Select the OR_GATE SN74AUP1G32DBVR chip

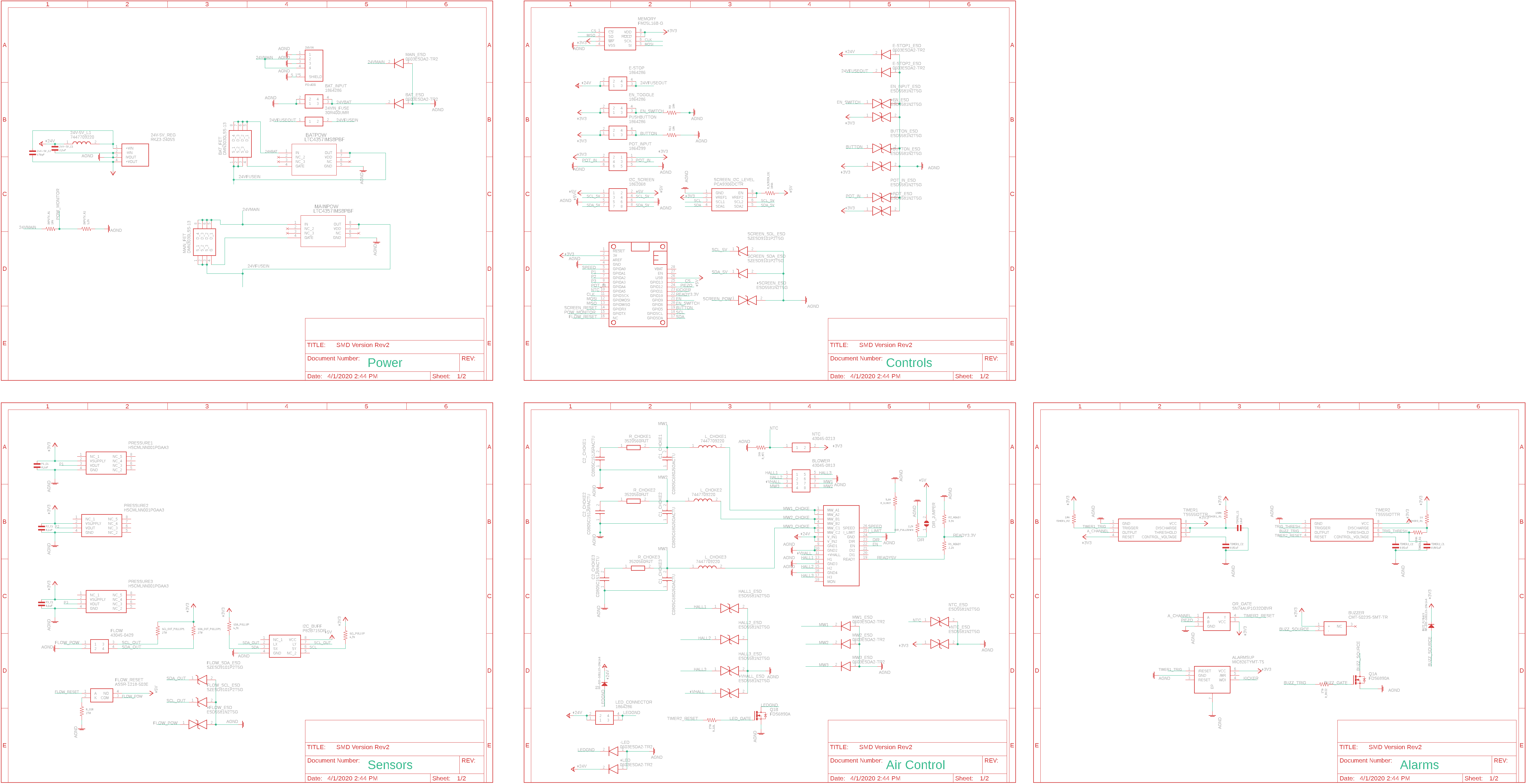[x=1217, y=622]
